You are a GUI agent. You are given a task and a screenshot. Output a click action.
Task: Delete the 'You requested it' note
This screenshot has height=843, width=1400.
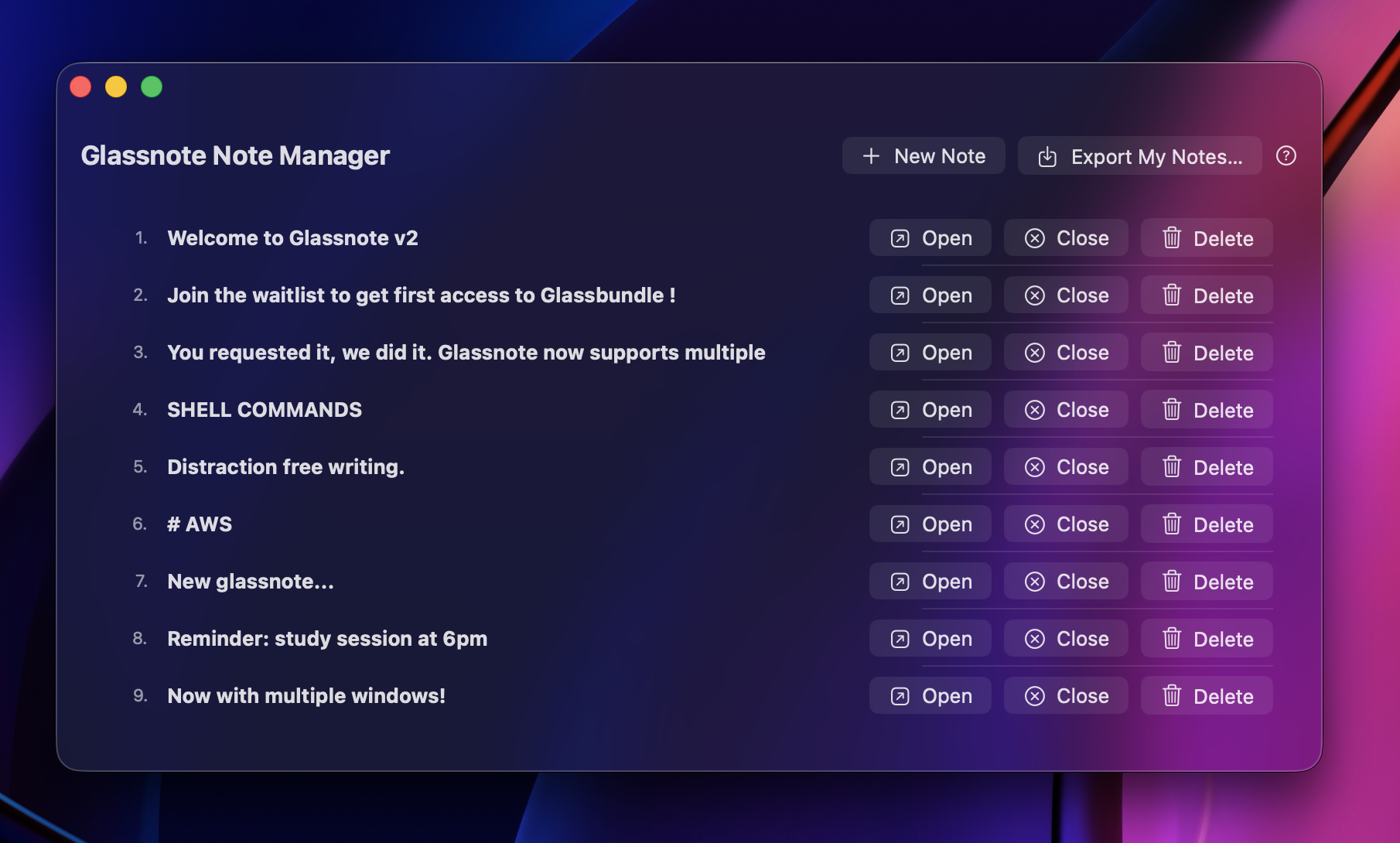(x=1207, y=353)
